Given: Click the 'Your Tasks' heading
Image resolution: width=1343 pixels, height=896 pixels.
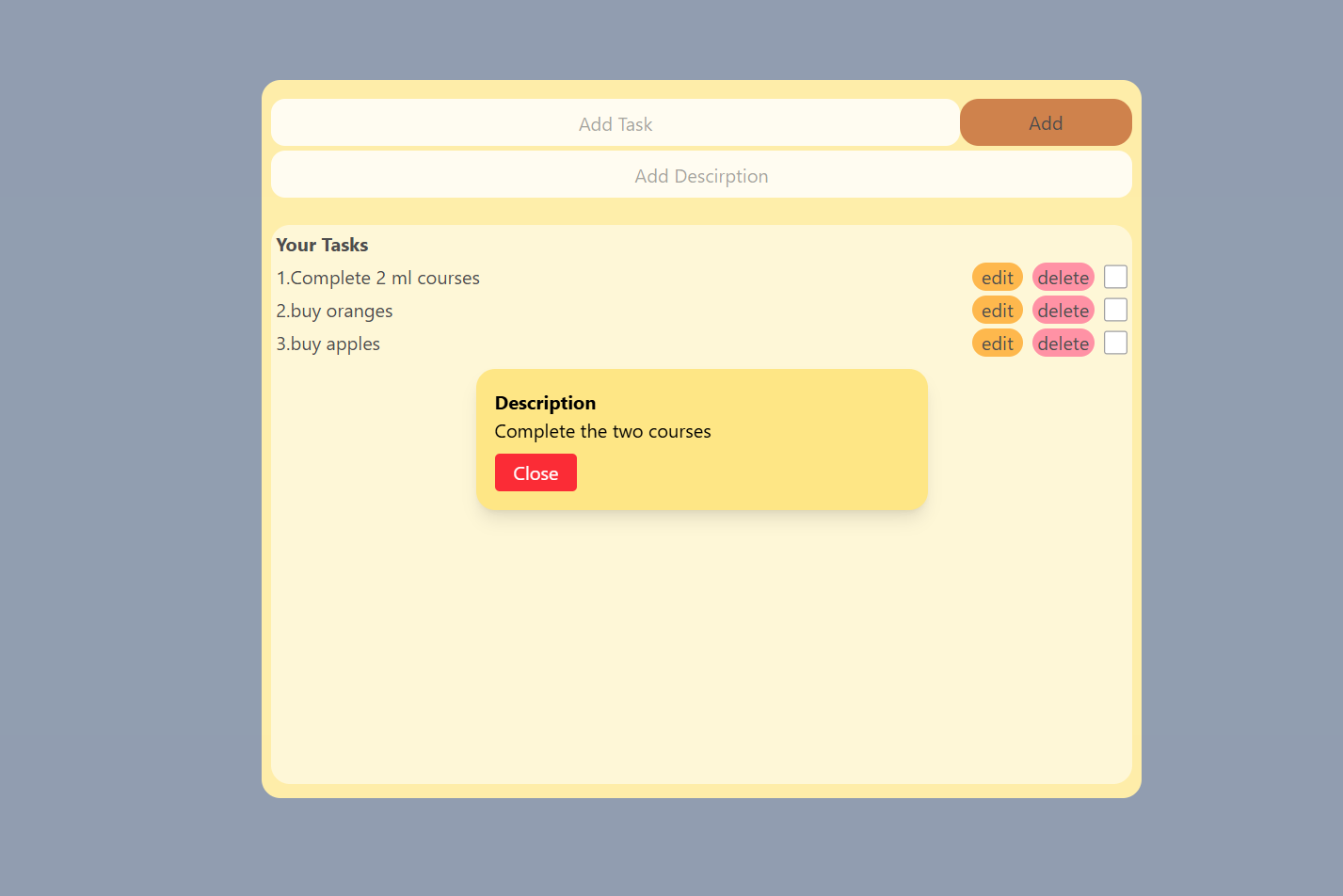Looking at the screenshot, I should tap(322, 245).
